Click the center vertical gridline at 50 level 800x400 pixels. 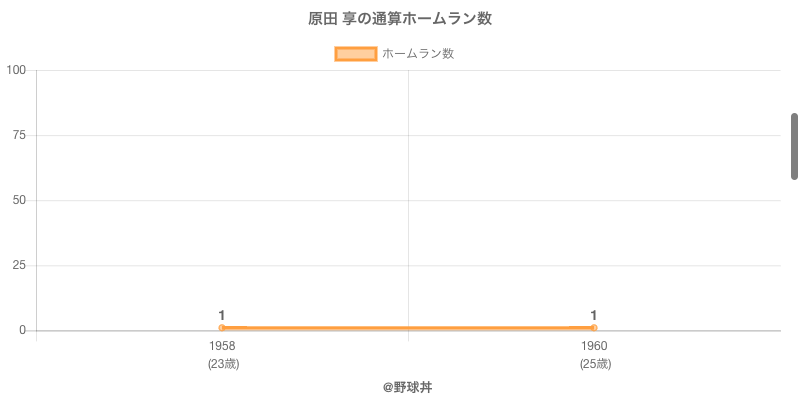408,200
